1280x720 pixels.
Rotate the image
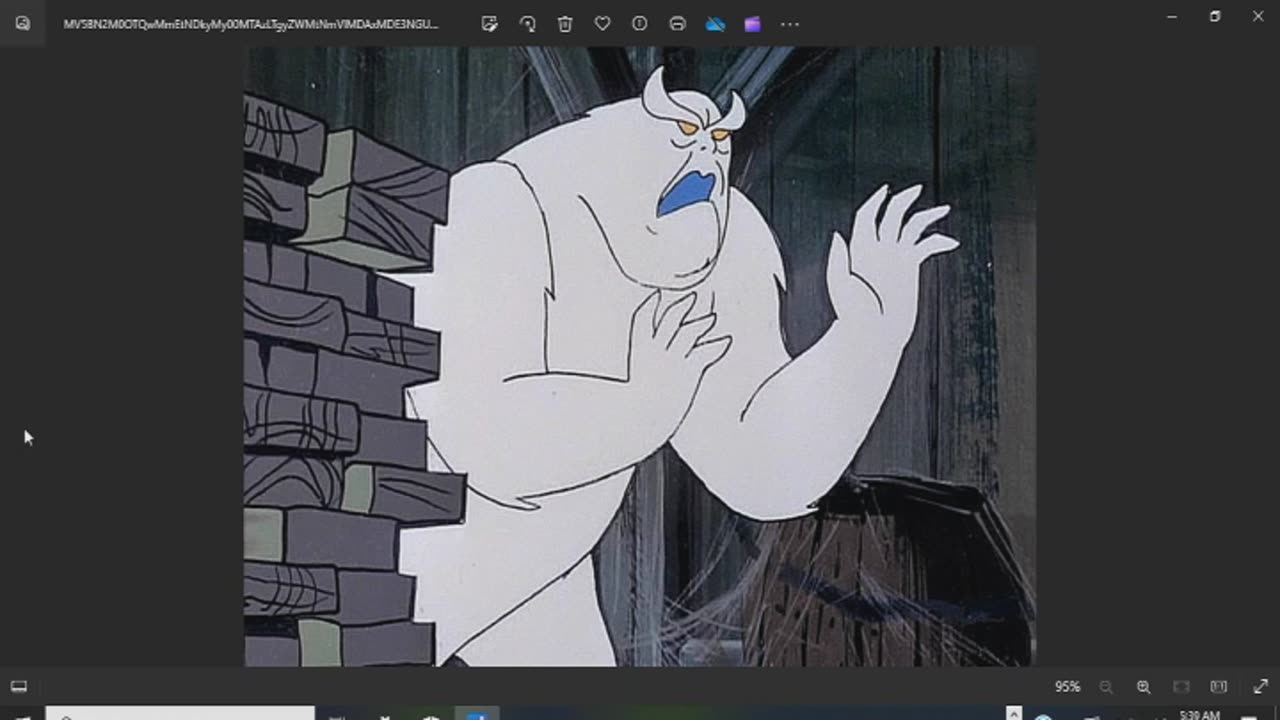528,23
